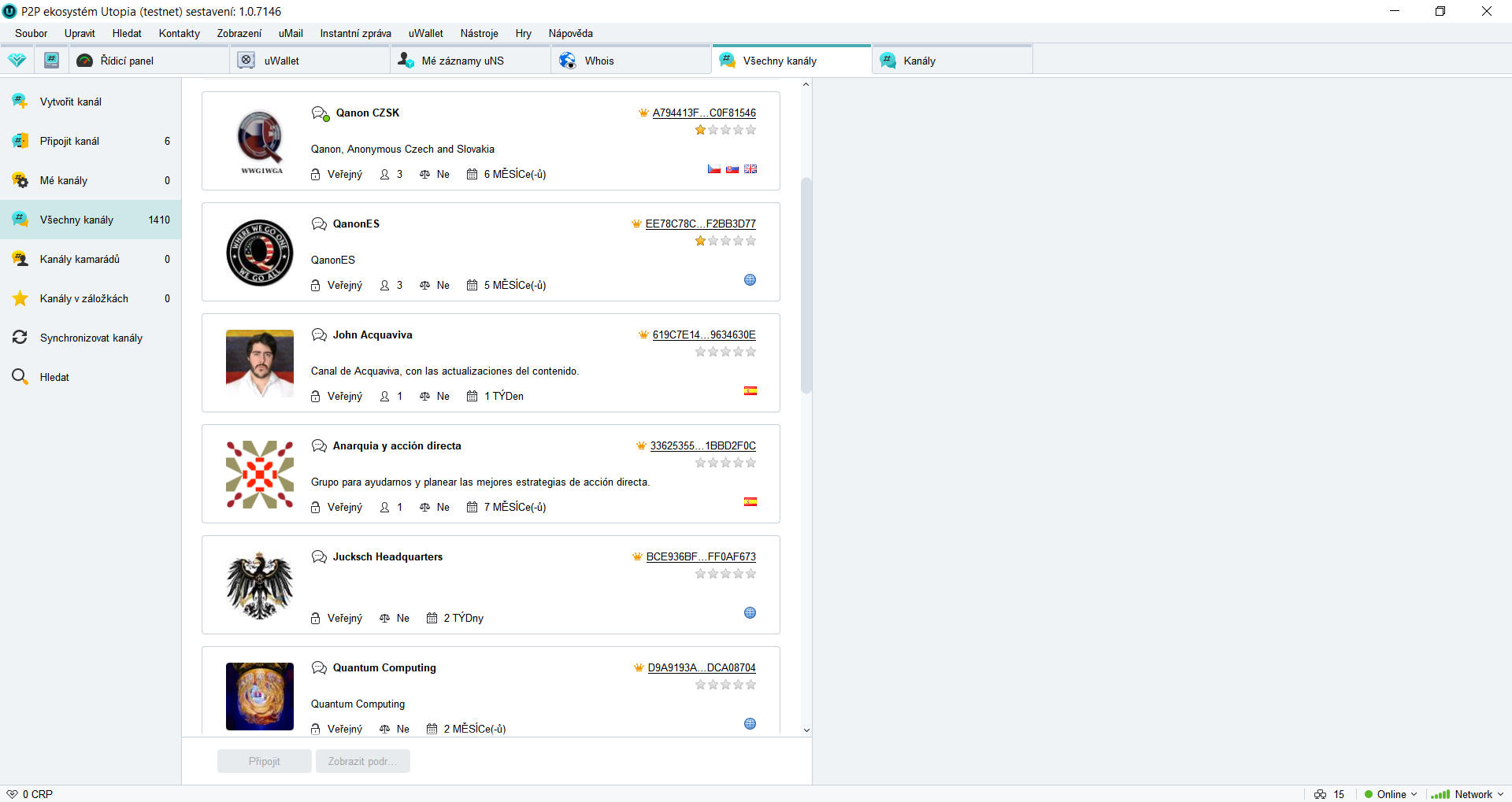1512x802 pixels.
Task: Click the Vytvořit kanál icon in sidebar
Action: point(20,102)
